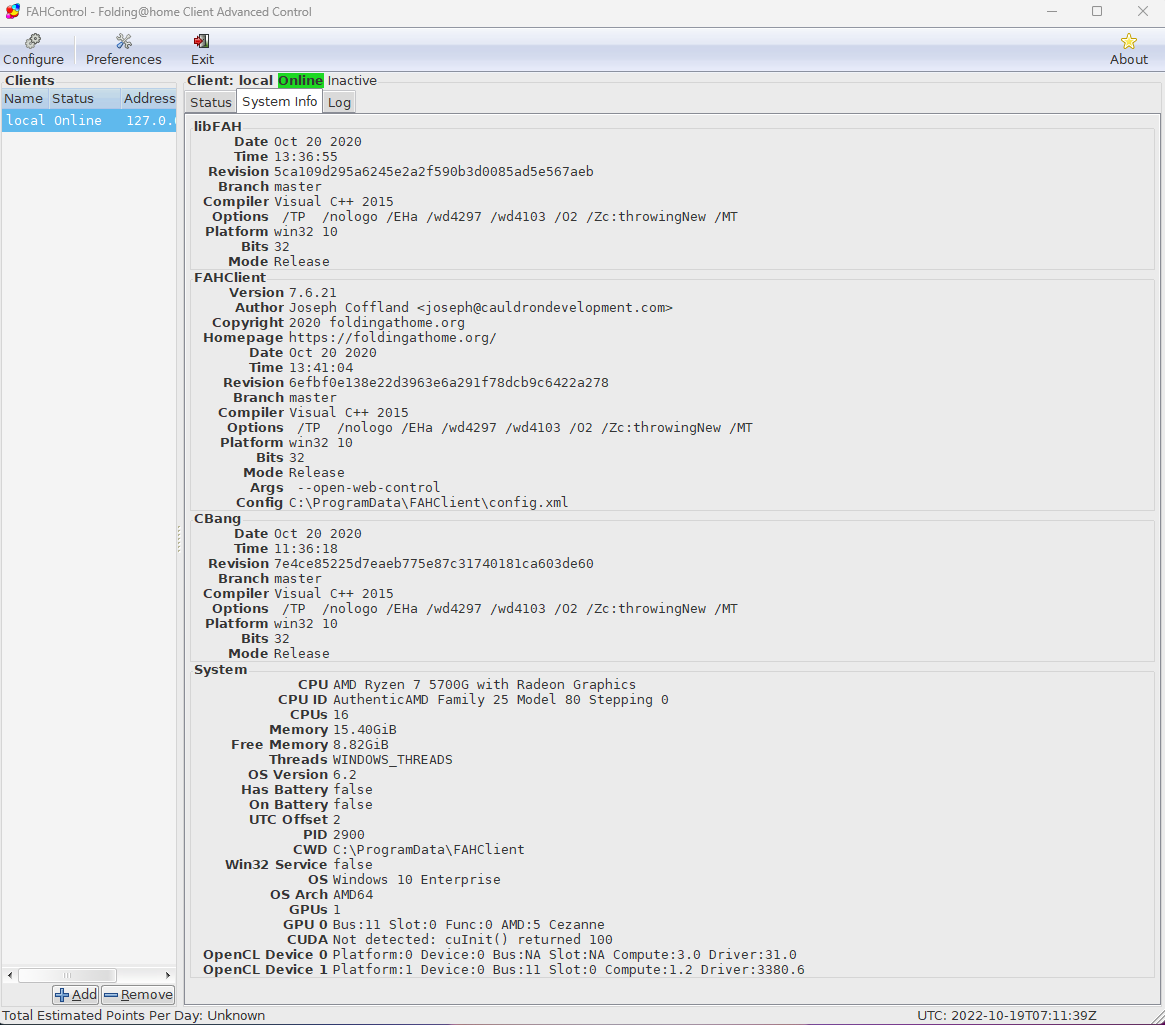Click the libFAH Revision hash value
The height and width of the screenshot is (1025, 1165).
tap(433, 172)
